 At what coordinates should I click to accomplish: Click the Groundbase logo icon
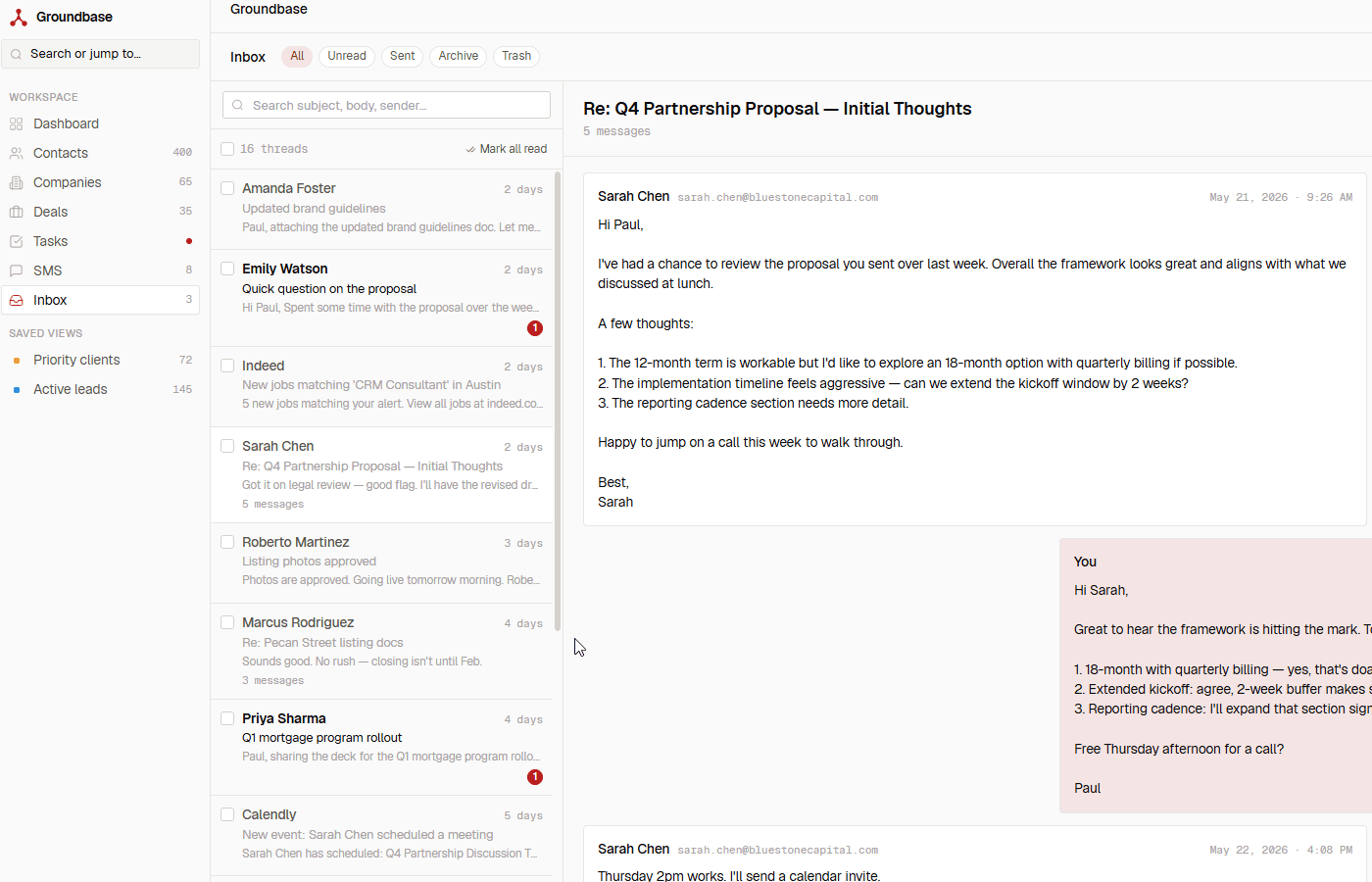[19, 17]
